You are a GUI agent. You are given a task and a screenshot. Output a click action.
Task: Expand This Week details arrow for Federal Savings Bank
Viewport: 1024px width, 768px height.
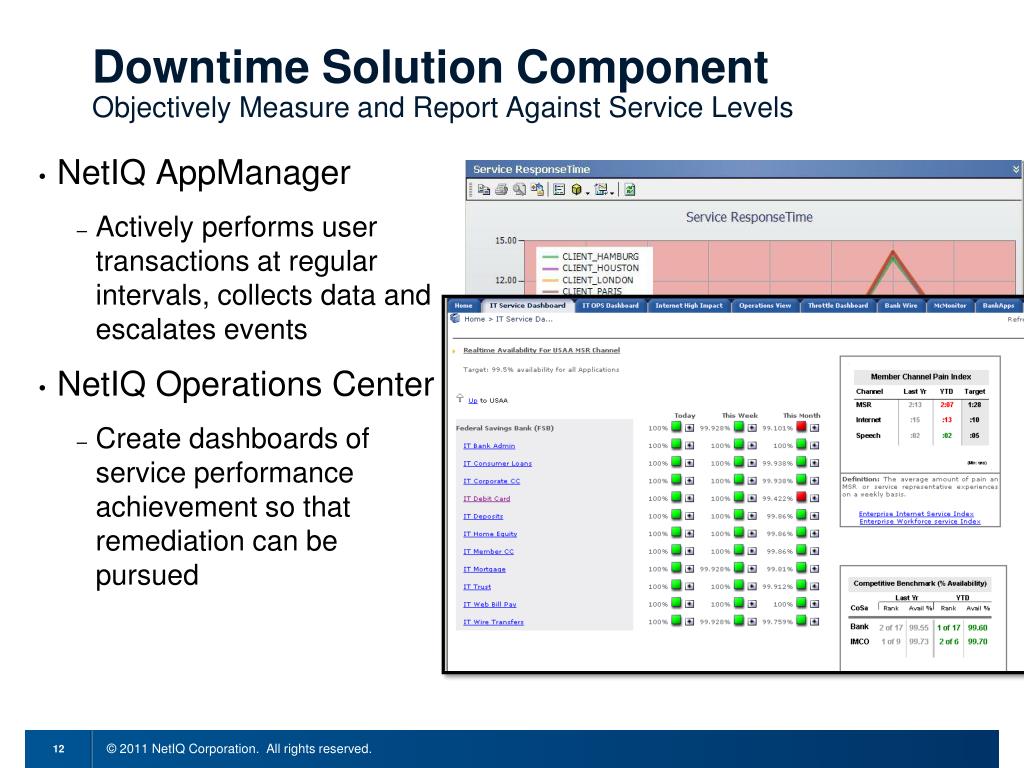click(x=752, y=428)
